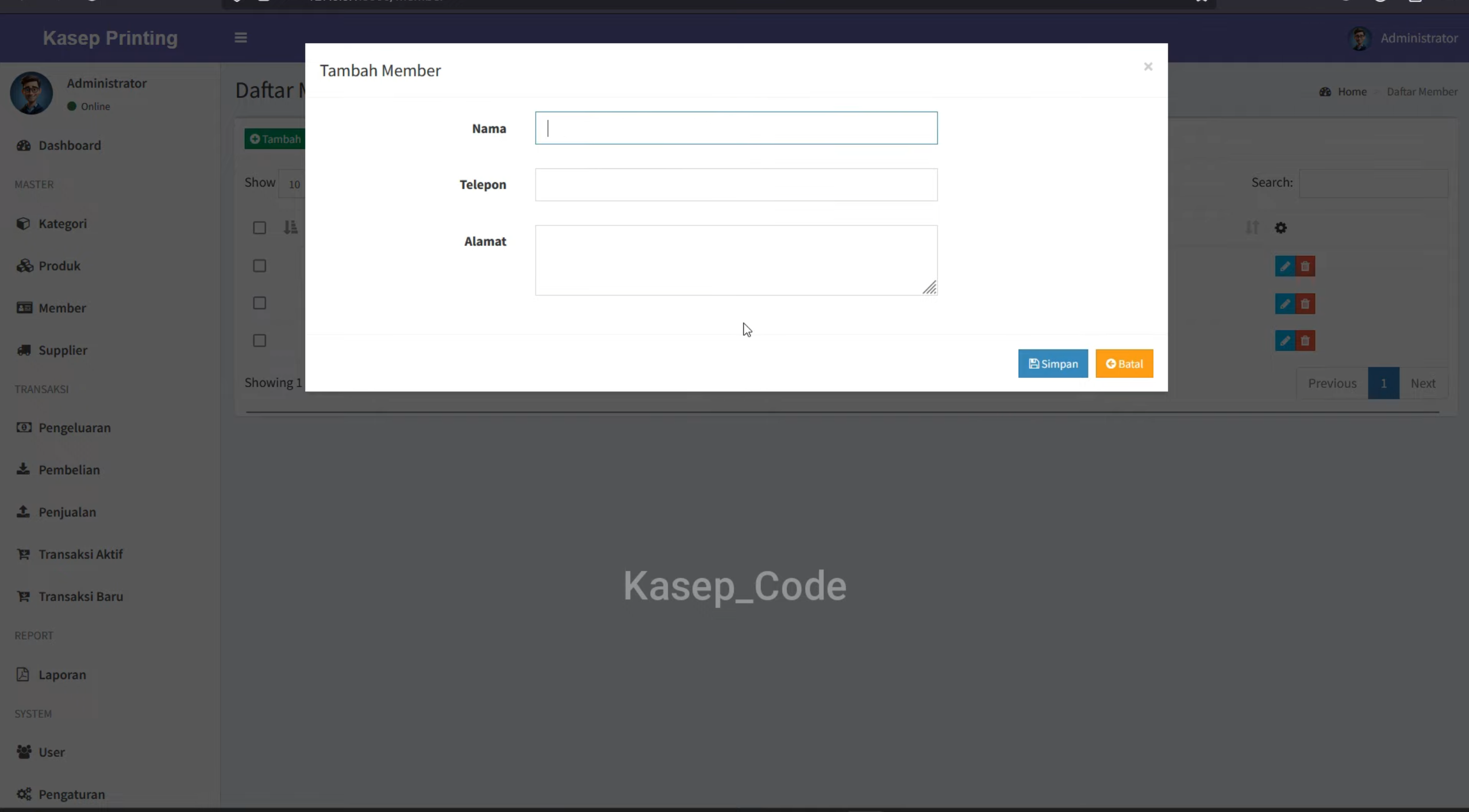Tick the second row checkbox
The width and height of the screenshot is (1469, 812).
[259, 303]
